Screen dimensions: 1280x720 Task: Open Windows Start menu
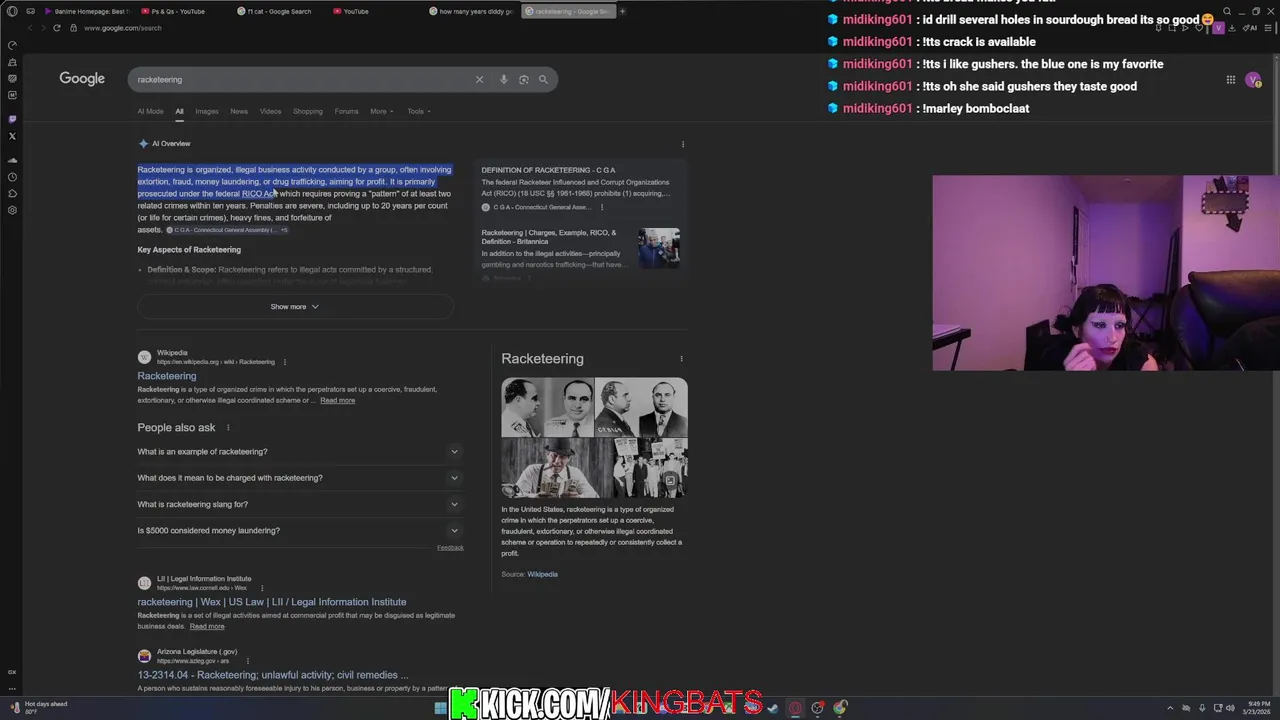point(440,708)
